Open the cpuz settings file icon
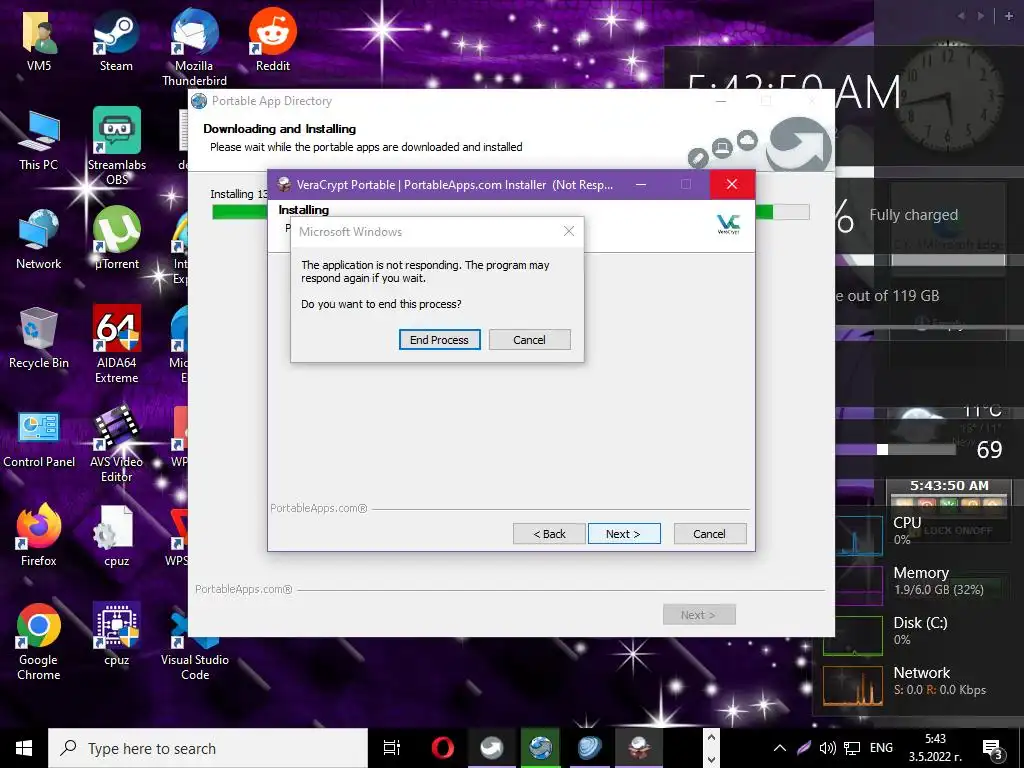This screenshot has height=768, width=1024. [x=117, y=537]
